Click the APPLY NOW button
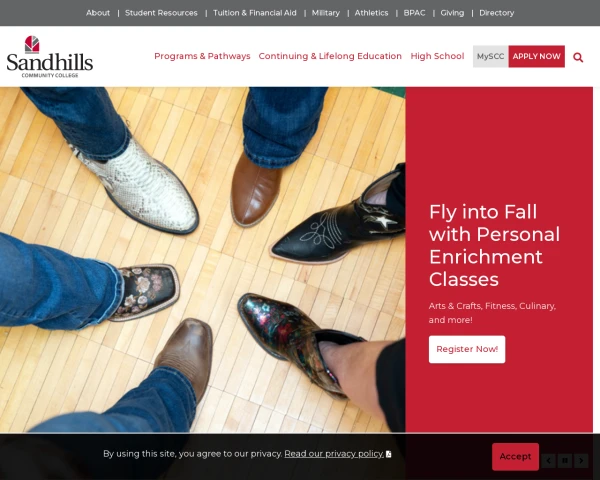 click(x=536, y=56)
